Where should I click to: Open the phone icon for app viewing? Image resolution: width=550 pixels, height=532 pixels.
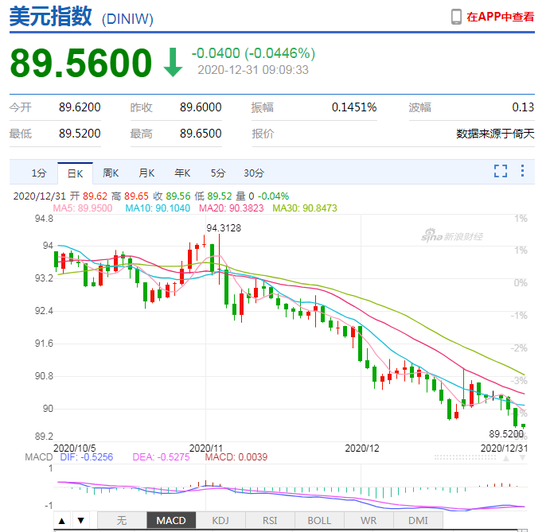(x=456, y=16)
